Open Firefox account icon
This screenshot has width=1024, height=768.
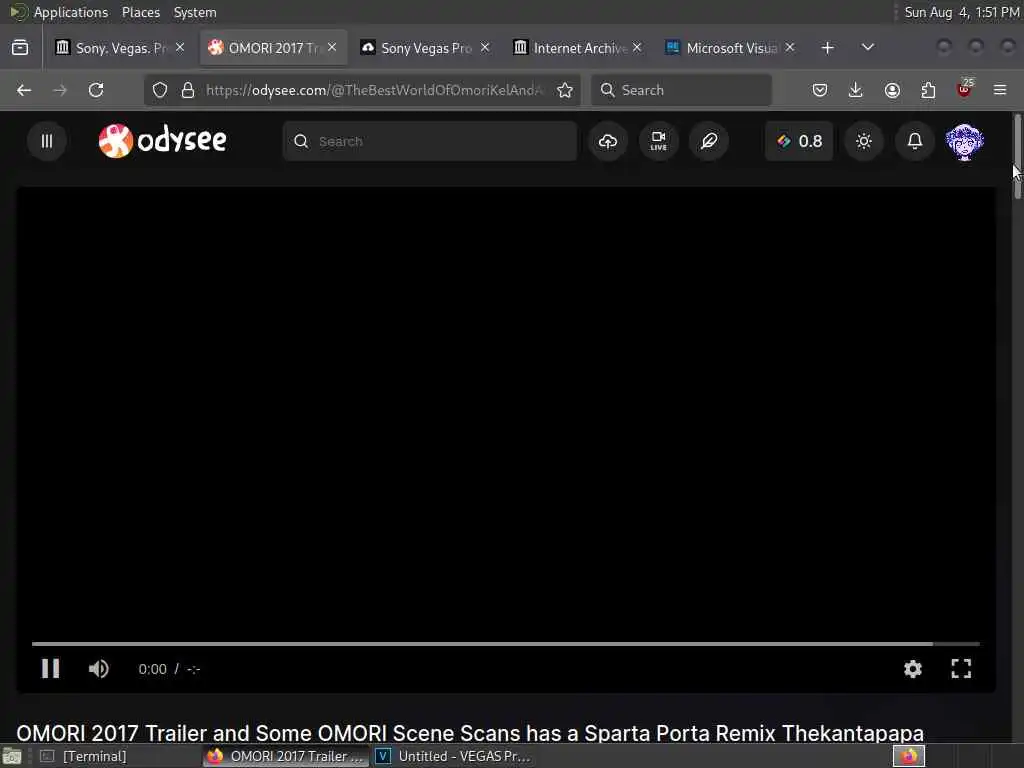point(892,90)
